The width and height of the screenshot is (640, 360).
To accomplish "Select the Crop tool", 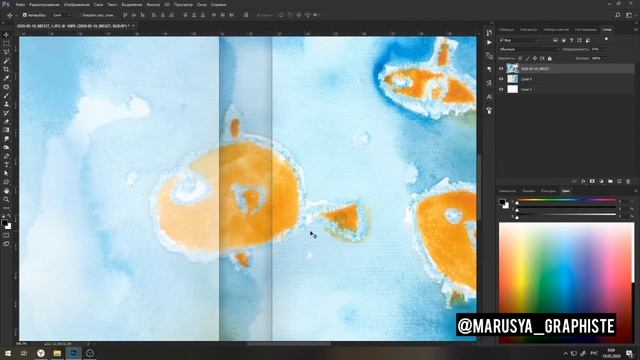I will tap(6, 69).
